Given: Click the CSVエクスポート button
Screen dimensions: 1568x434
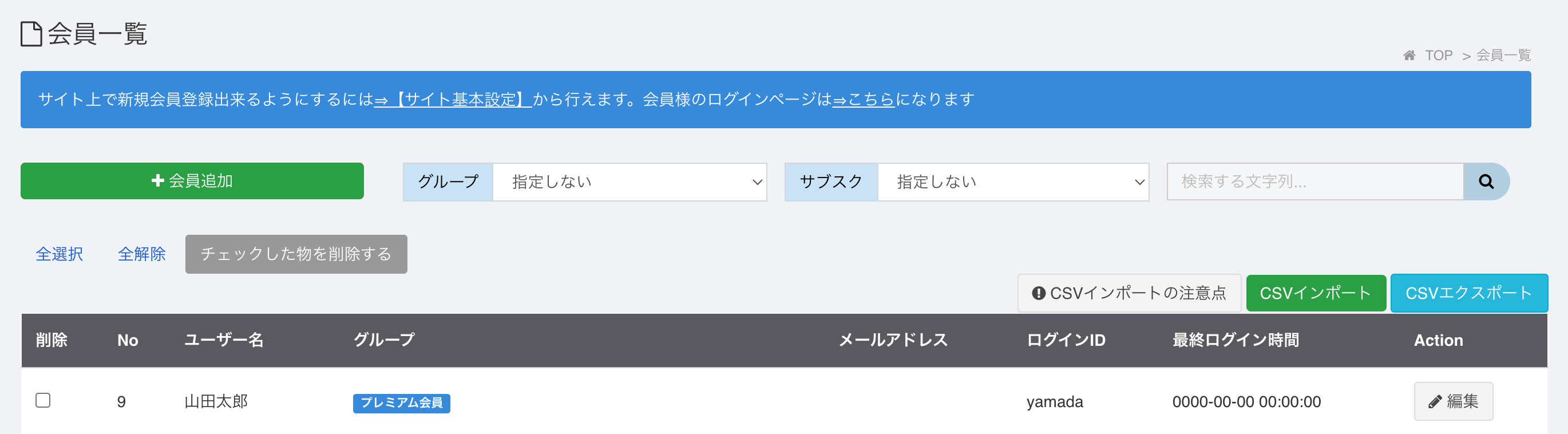Looking at the screenshot, I should 1468,293.
